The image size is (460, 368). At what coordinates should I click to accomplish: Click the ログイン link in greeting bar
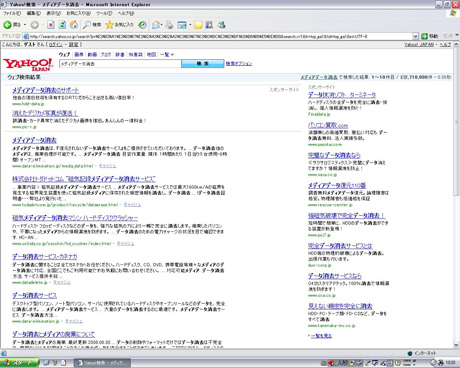point(56,45)
